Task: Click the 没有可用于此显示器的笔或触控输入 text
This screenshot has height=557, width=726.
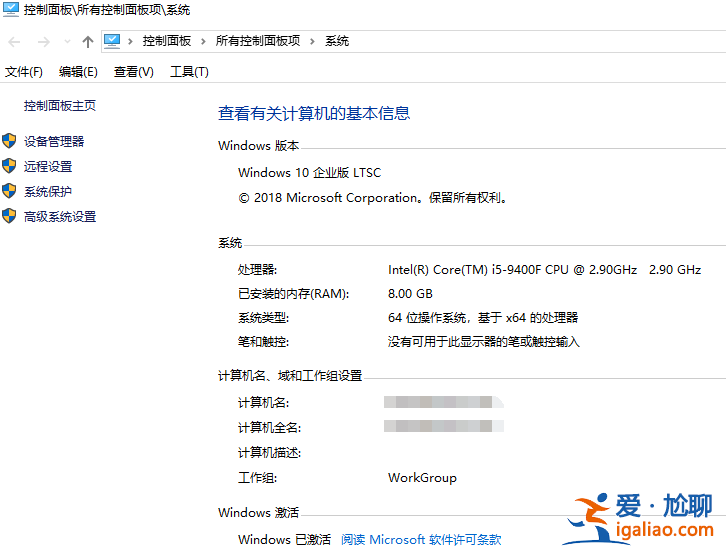Action: coord(483,342)
